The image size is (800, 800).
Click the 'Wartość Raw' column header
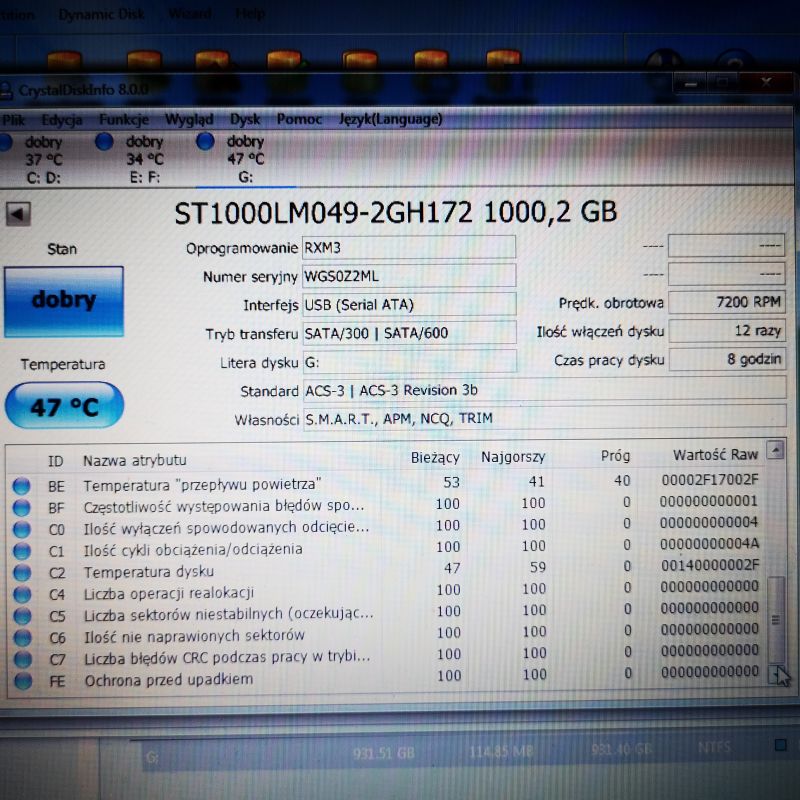point(715,455)
